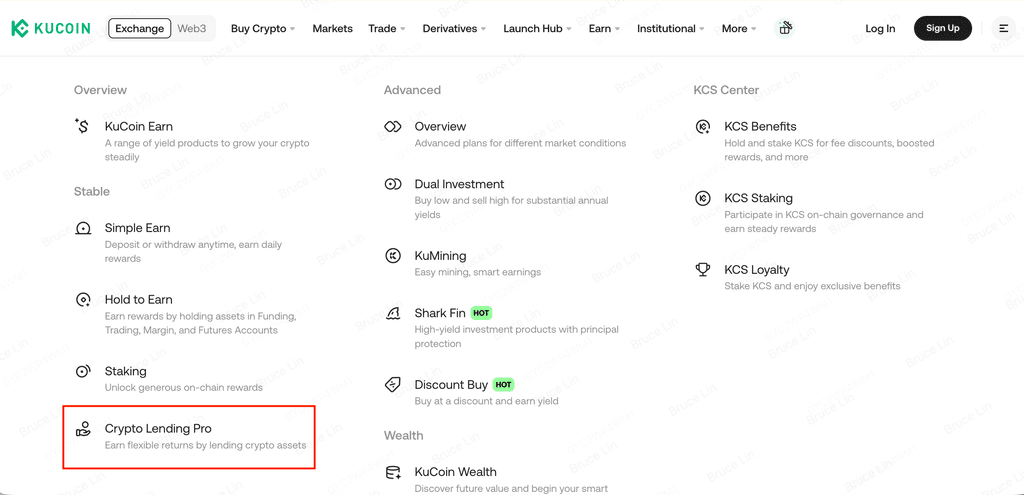Click the KCS Benefits icon
The height and width of the screenshot is (495, 1024).
(703, 127)
